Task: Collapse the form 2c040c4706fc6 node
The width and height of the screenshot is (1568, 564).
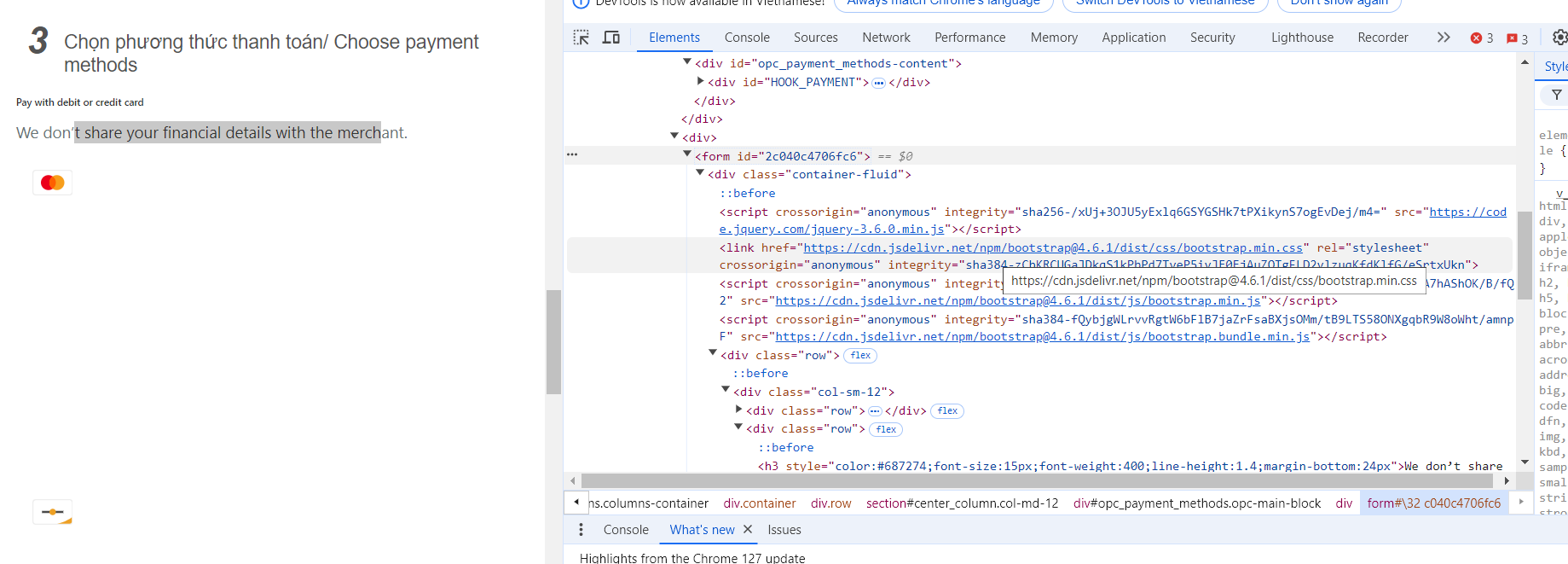Action: (x=687, y=154)
